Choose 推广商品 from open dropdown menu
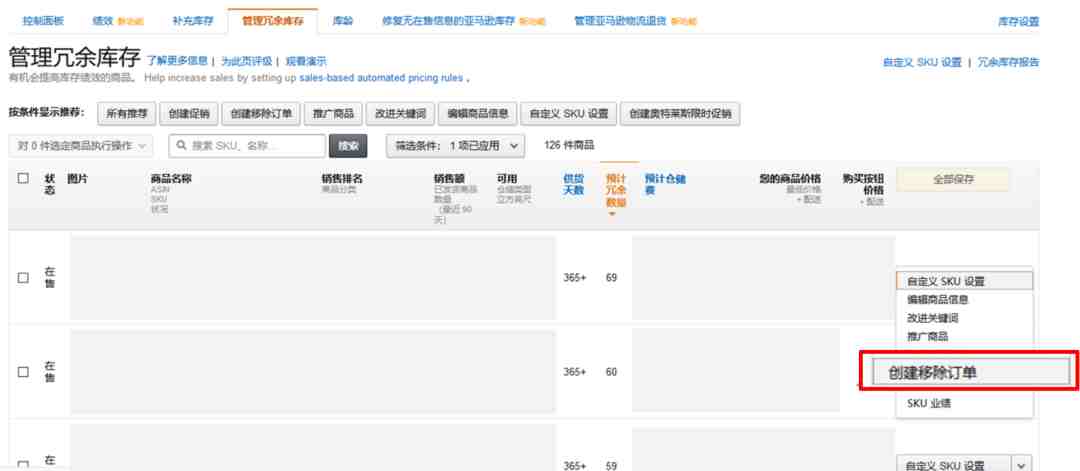Screen dimensions: 1080x471 coord(927,337)
